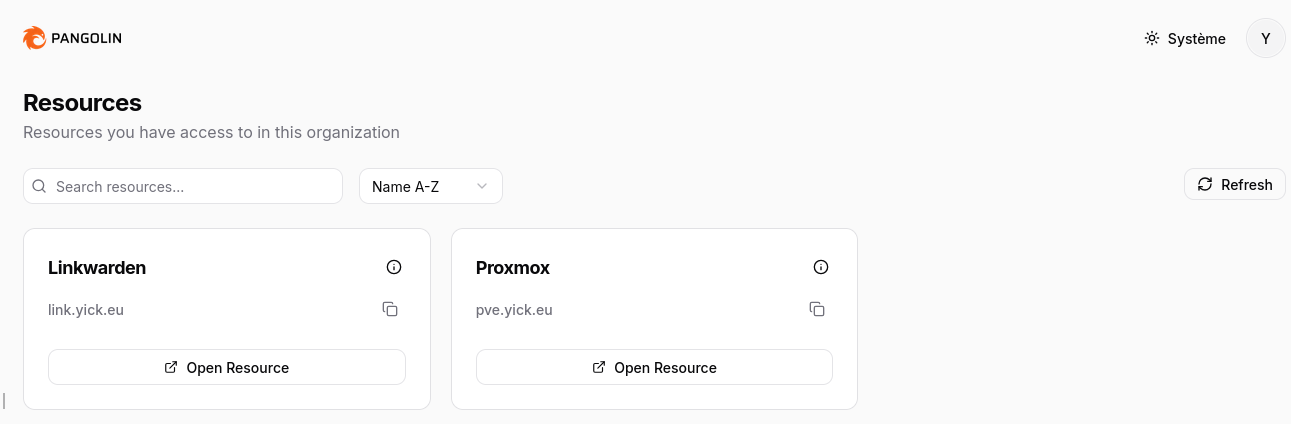Screen dimensions: 1291x424
Task: Click the sun theme icon
Action: pyautogui.click(x=1152, y=38)
